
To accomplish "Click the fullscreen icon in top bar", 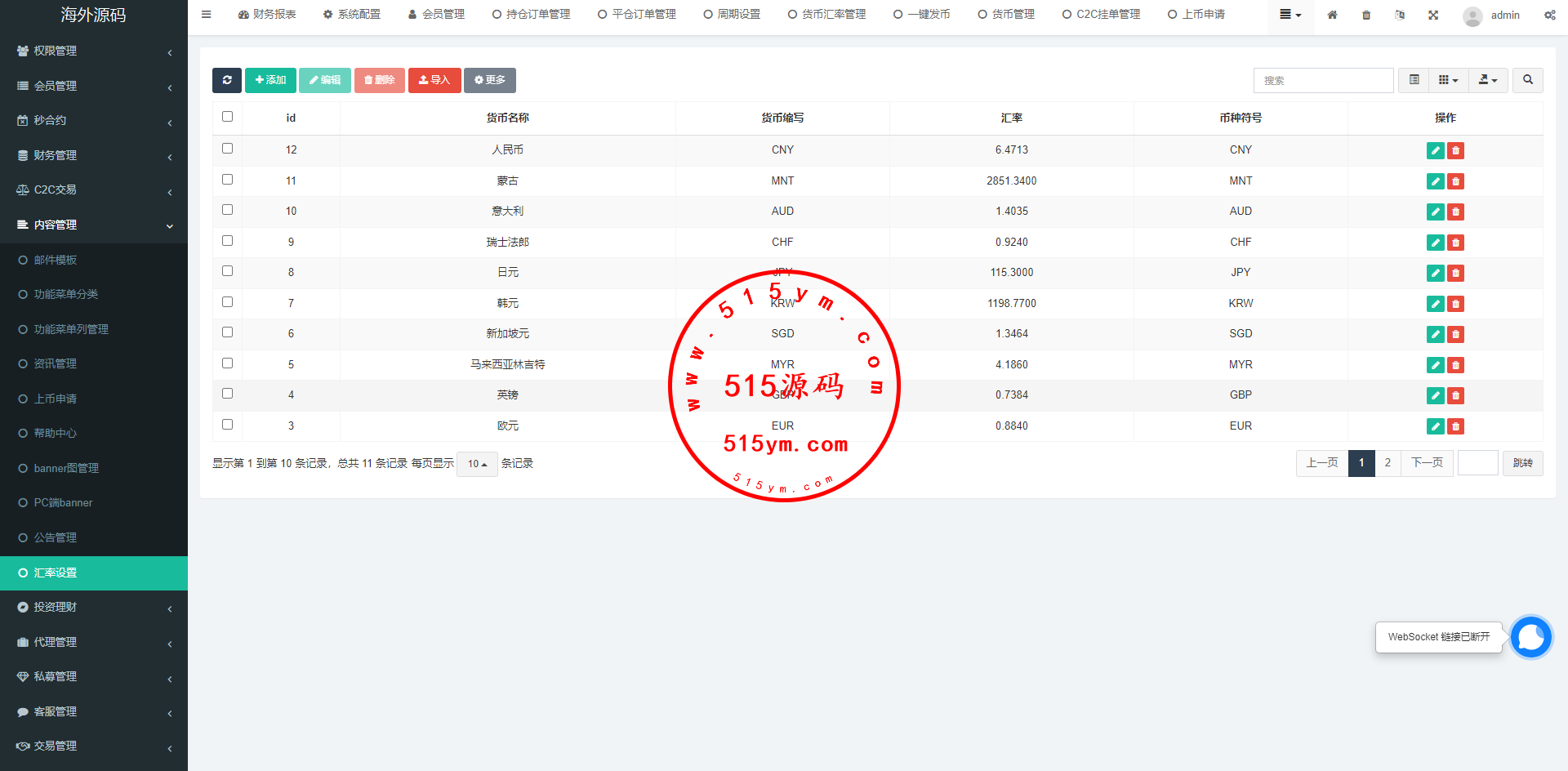I will click(x=1433, y=15).
